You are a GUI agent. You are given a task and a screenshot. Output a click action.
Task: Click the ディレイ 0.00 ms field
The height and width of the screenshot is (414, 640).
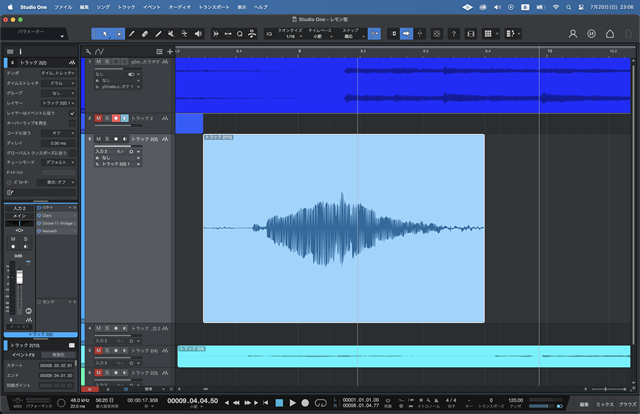[58, 143]
